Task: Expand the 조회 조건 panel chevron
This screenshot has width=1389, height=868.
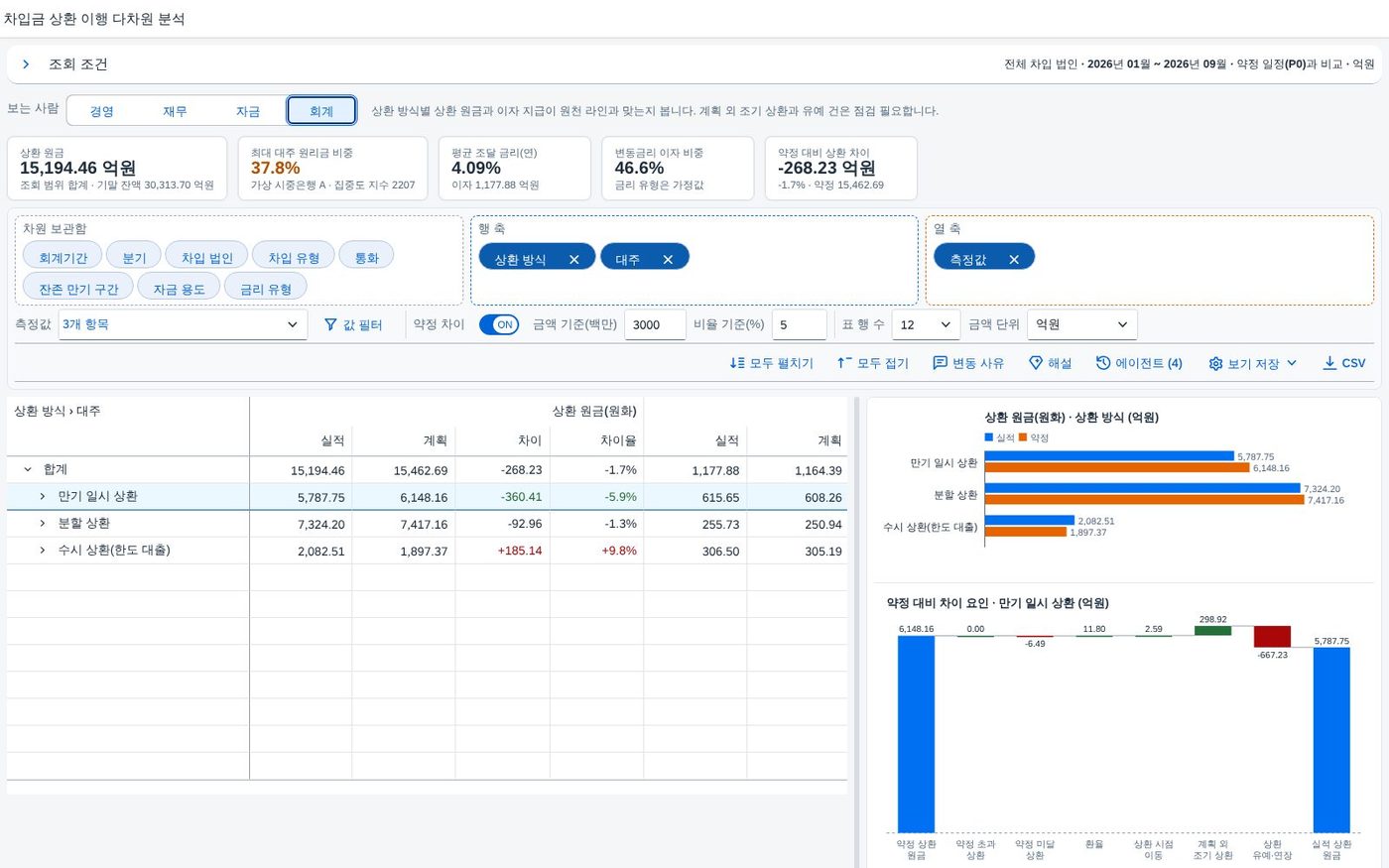Action: pos(26,64)
